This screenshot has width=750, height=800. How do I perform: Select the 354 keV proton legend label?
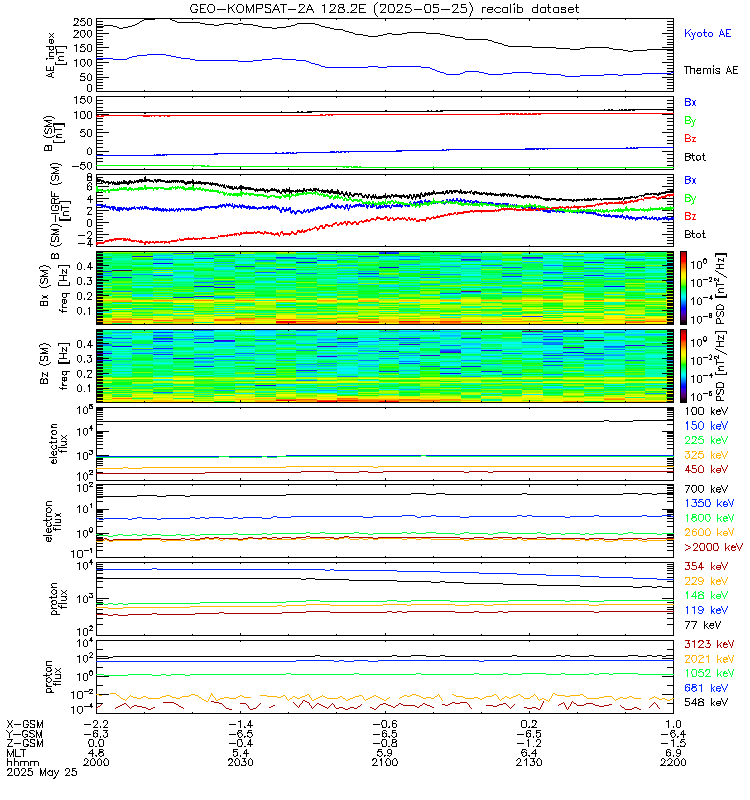click(706, 566)
